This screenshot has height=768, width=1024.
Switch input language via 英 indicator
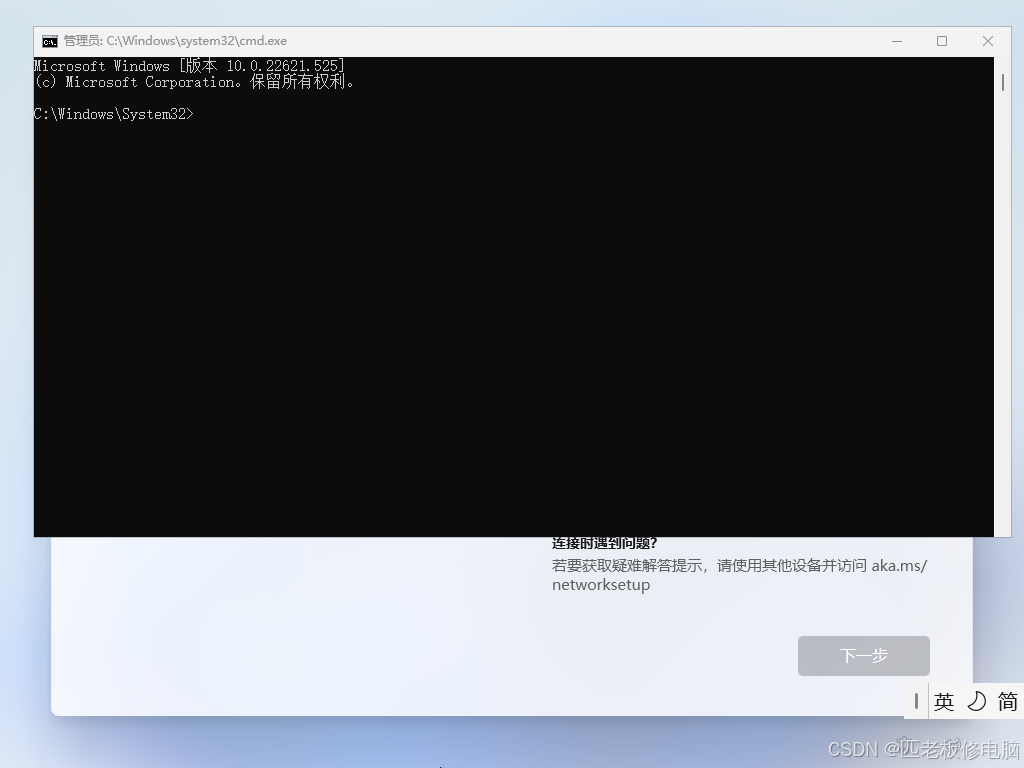point(944,702)
